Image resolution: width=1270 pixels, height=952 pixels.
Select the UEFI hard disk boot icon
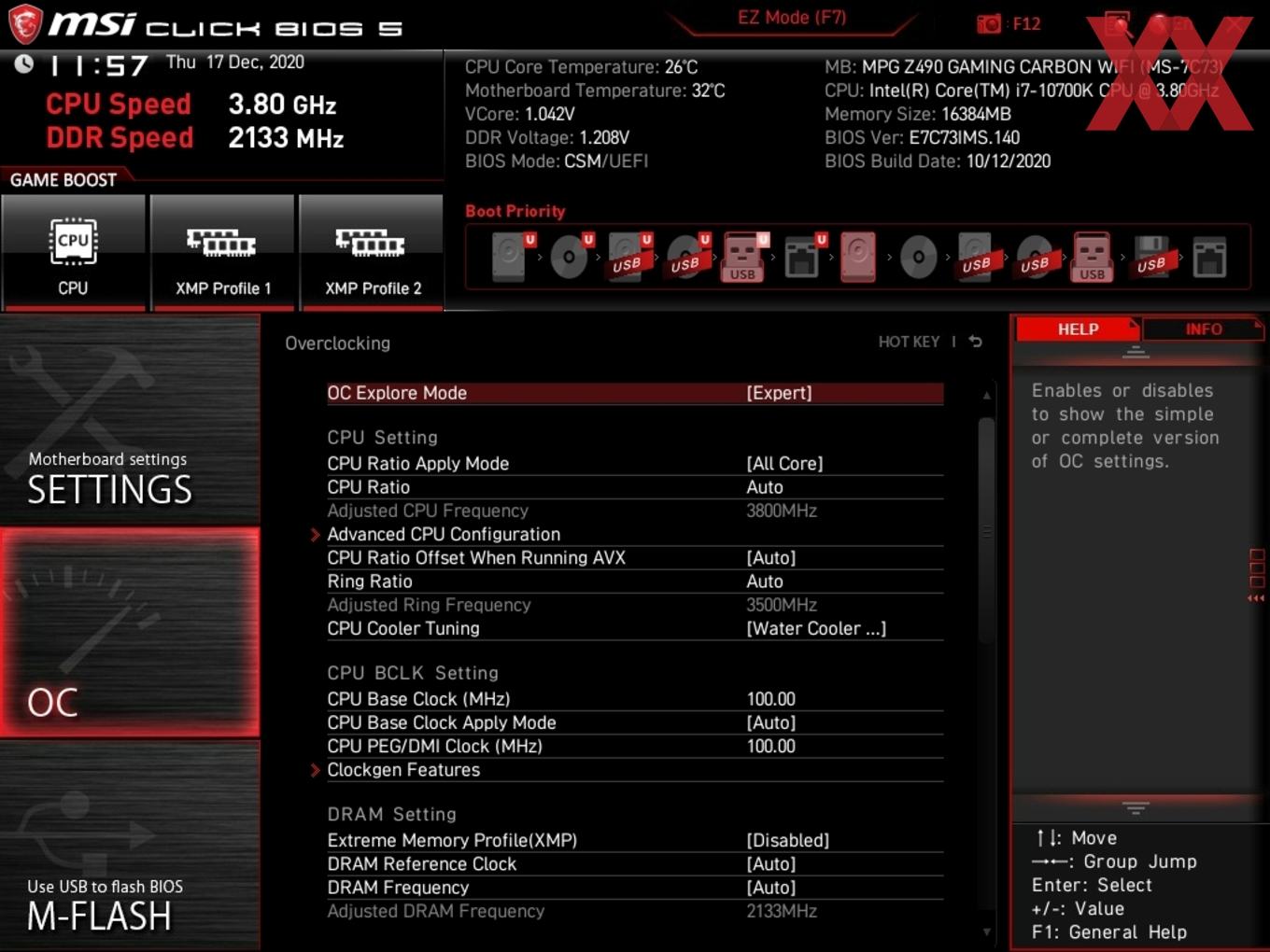510,257
